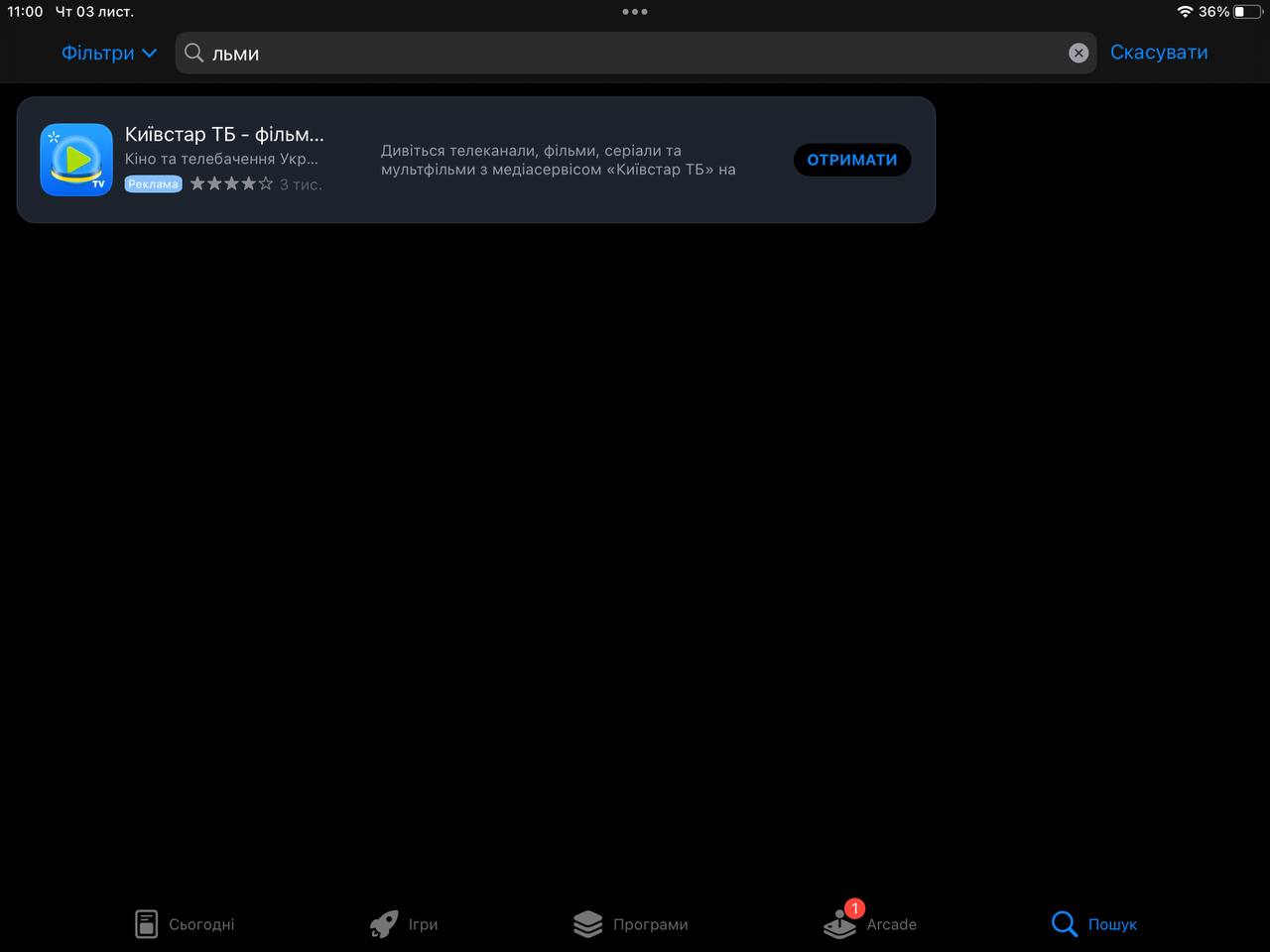Open the three-dot multitasking menu at top
This screenshot has height=952, width=1270.
pyautogui.click(x=635, y=12)
